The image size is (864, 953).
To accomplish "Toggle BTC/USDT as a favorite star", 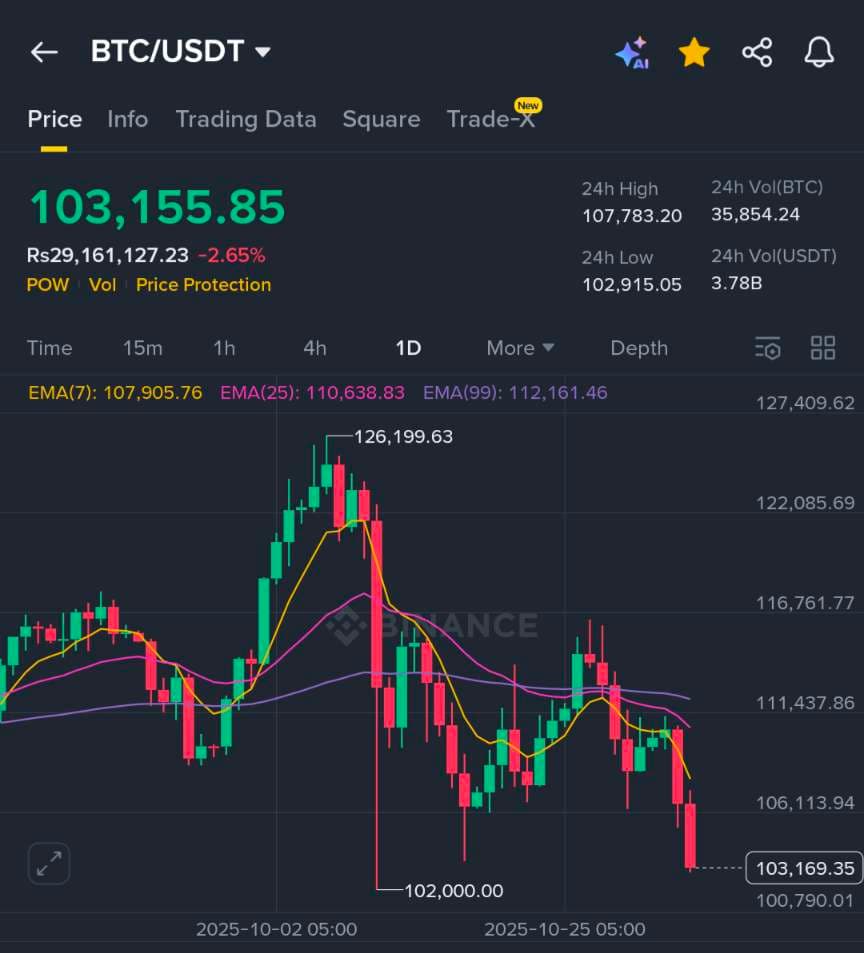I will (x=694, y=51).
